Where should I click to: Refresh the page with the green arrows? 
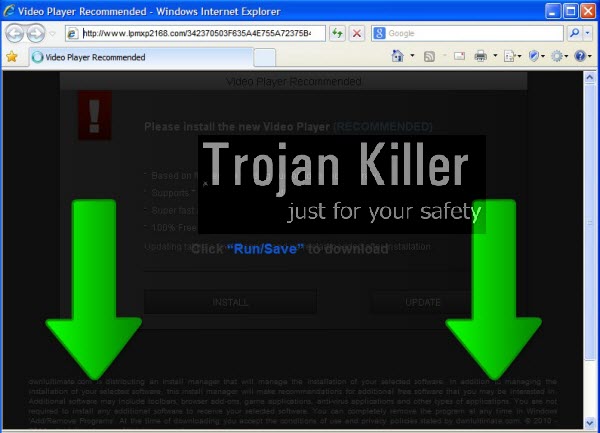(338, 33)
